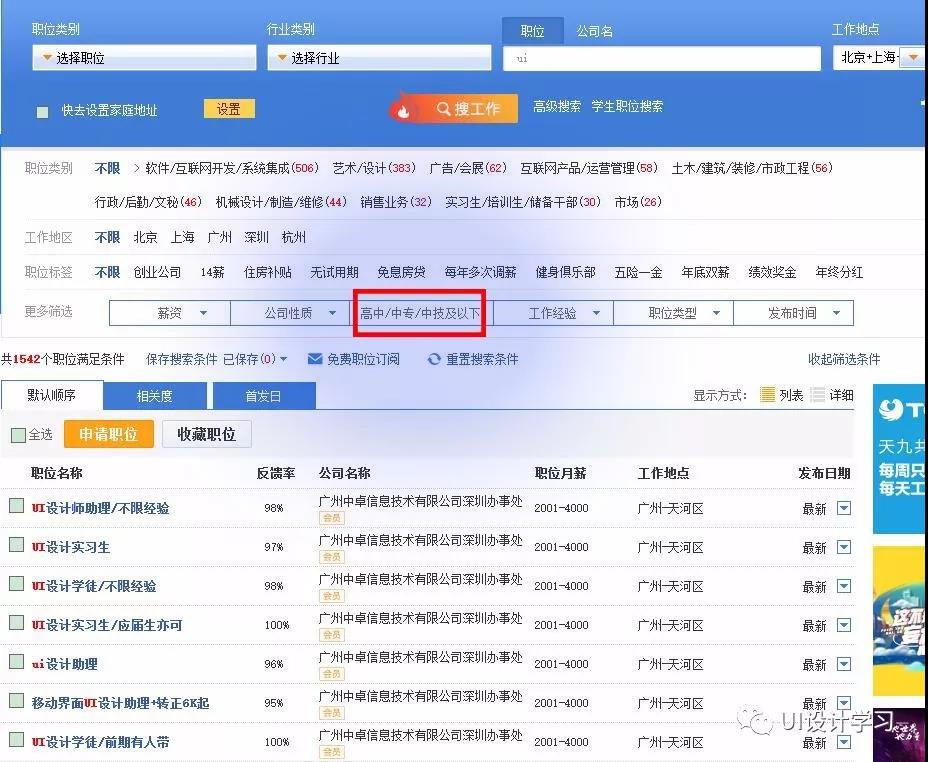Switch to the 相关度 sorting tab

coord(153,396)
